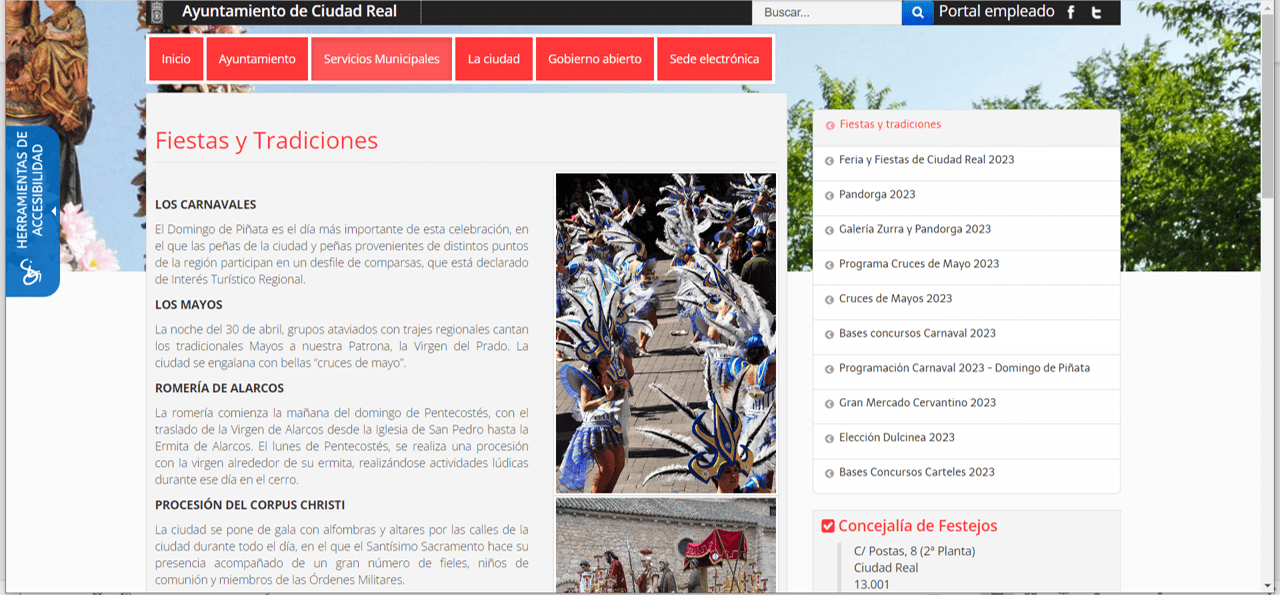Focus the Buscar search field

pyautogui.click(x=827, y=13)
